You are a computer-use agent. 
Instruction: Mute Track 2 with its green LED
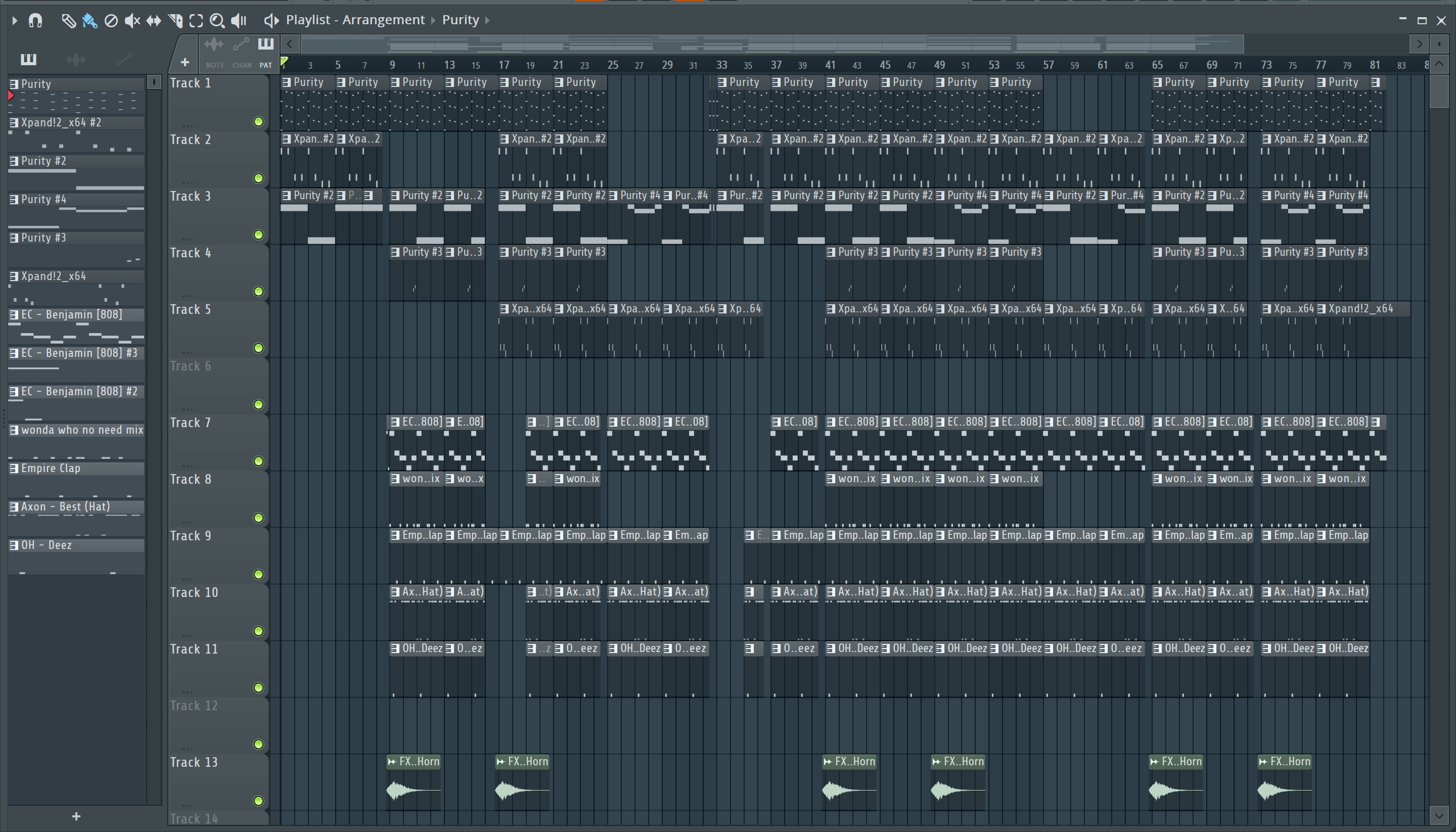(x=258, y=178)
